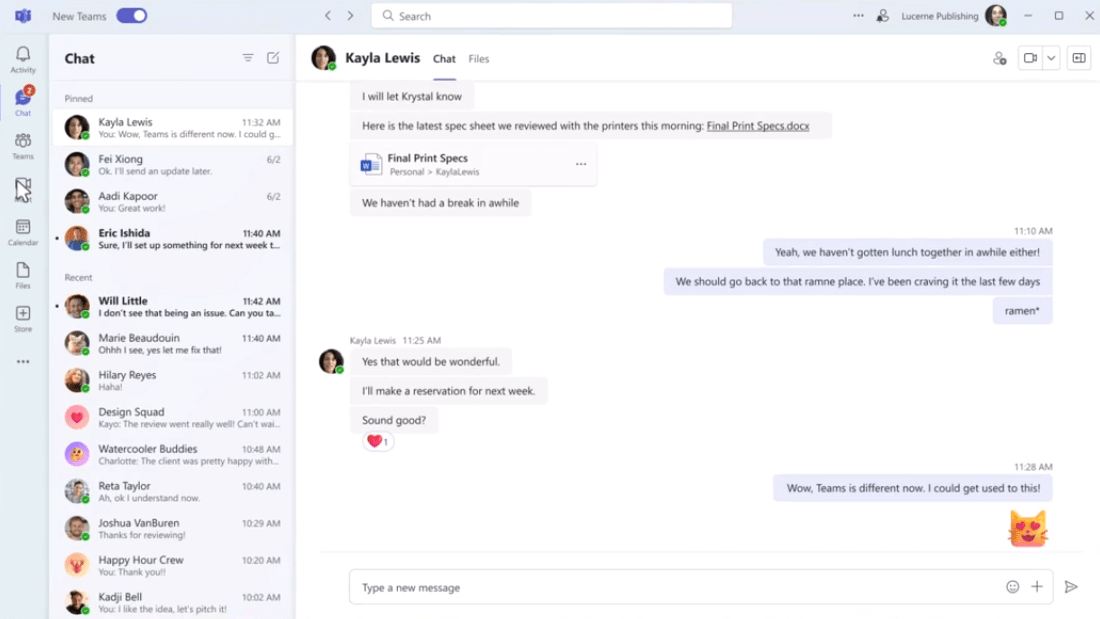
Task: Open Design Squad group chat
Action: tap(173, 418)
